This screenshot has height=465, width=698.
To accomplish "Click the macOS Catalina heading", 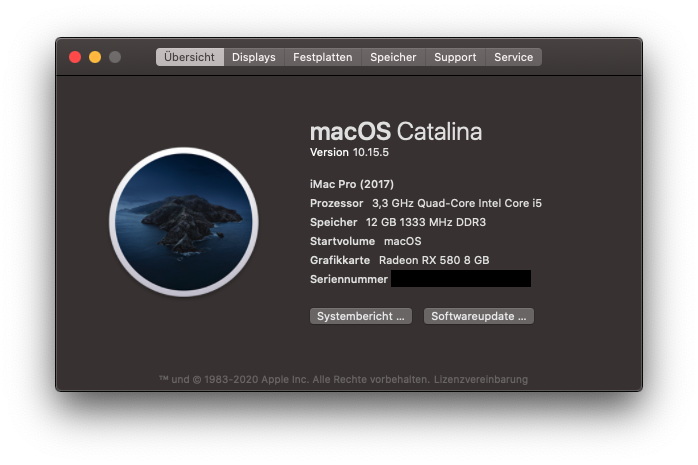I will click(x=396, y=132).
